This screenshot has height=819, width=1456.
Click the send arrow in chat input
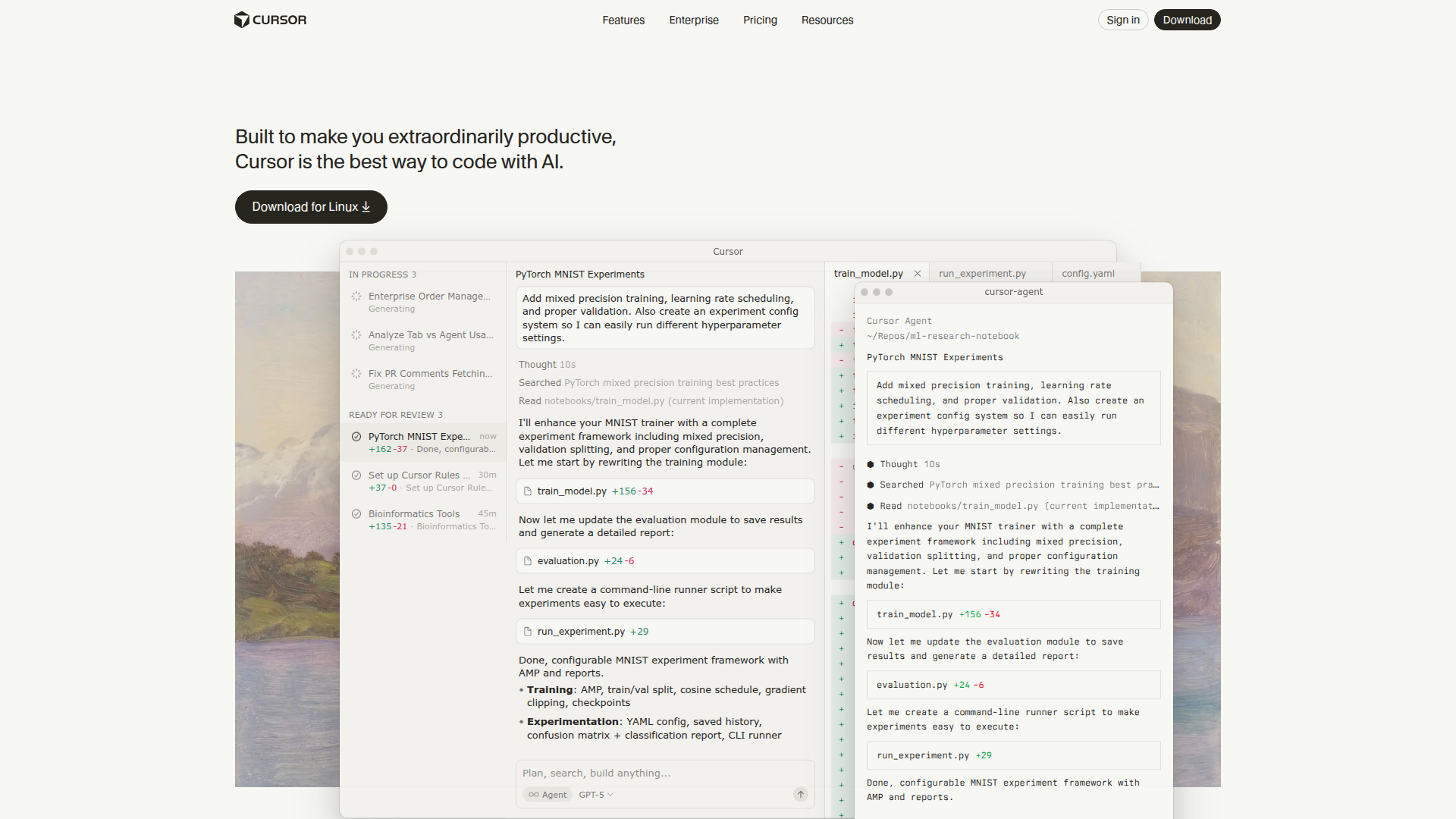(x=800, y=794)
